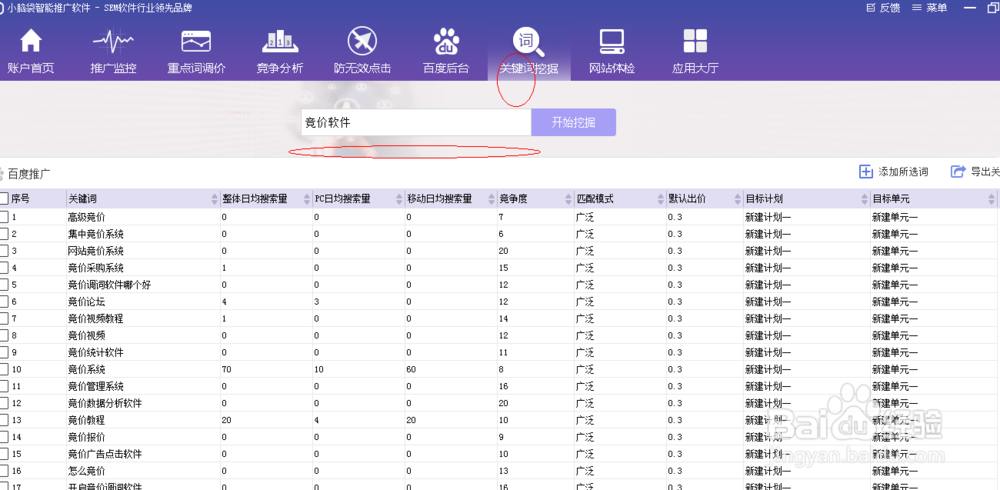Click the keyword search field 竞价软件

click(416, 122)
